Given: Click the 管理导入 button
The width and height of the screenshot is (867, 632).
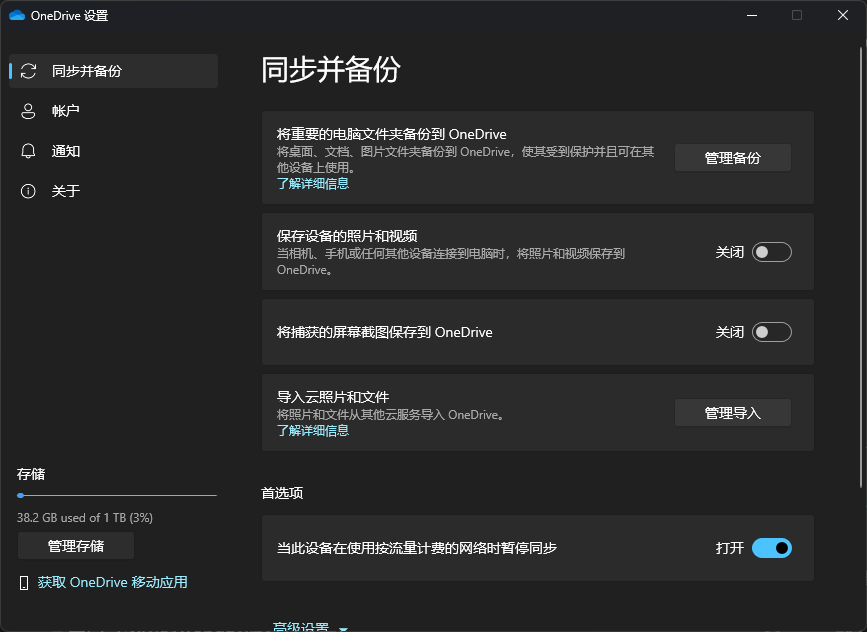Looking at the screenshot, I should click(x=733, y=413).
